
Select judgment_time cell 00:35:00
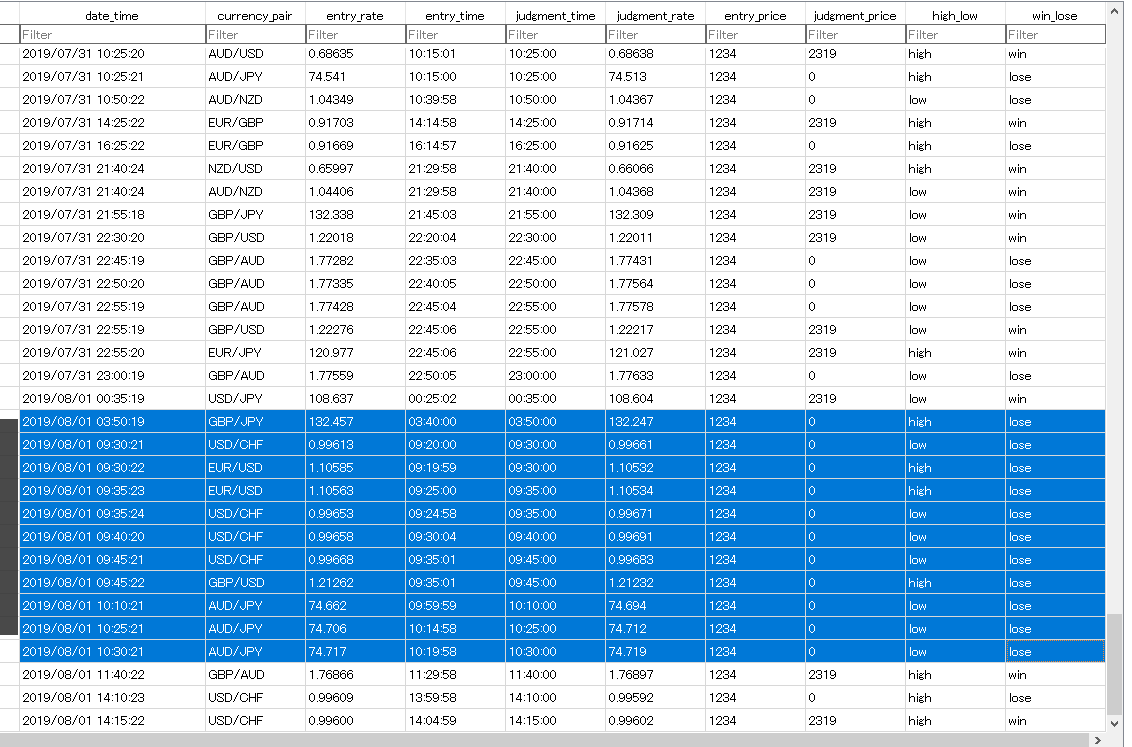(555, 399)
